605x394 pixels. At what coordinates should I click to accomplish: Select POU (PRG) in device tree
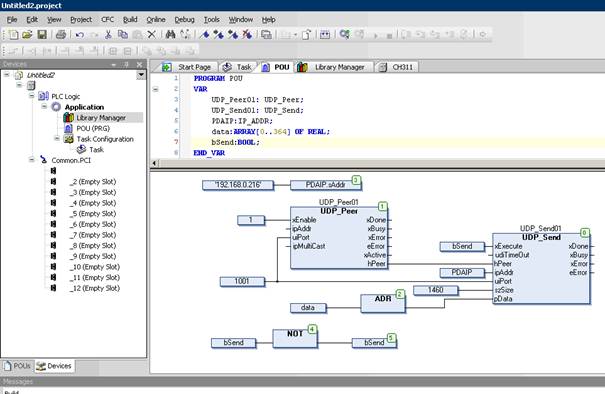[x=93, y=128]
